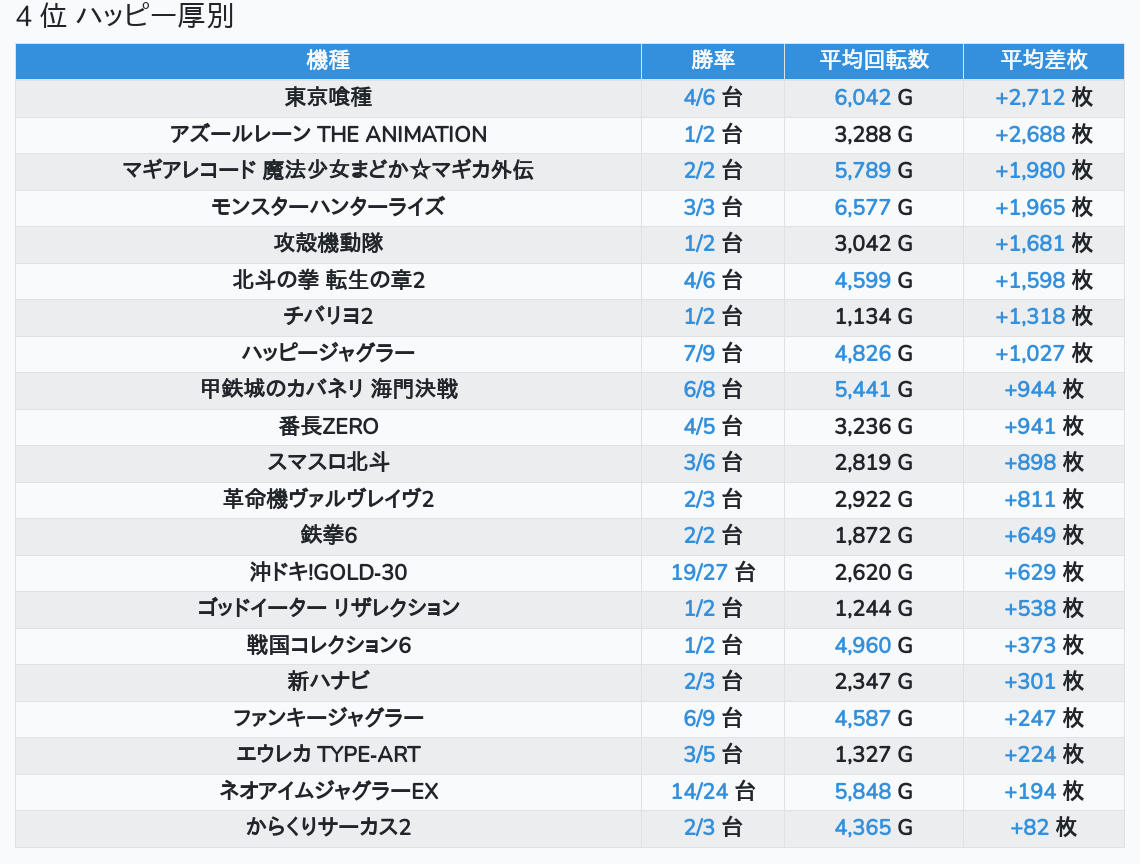The image size is (1140, 864).
Task: Select the 鉄拳6 machine name
Action: click(x=328, y=535)
